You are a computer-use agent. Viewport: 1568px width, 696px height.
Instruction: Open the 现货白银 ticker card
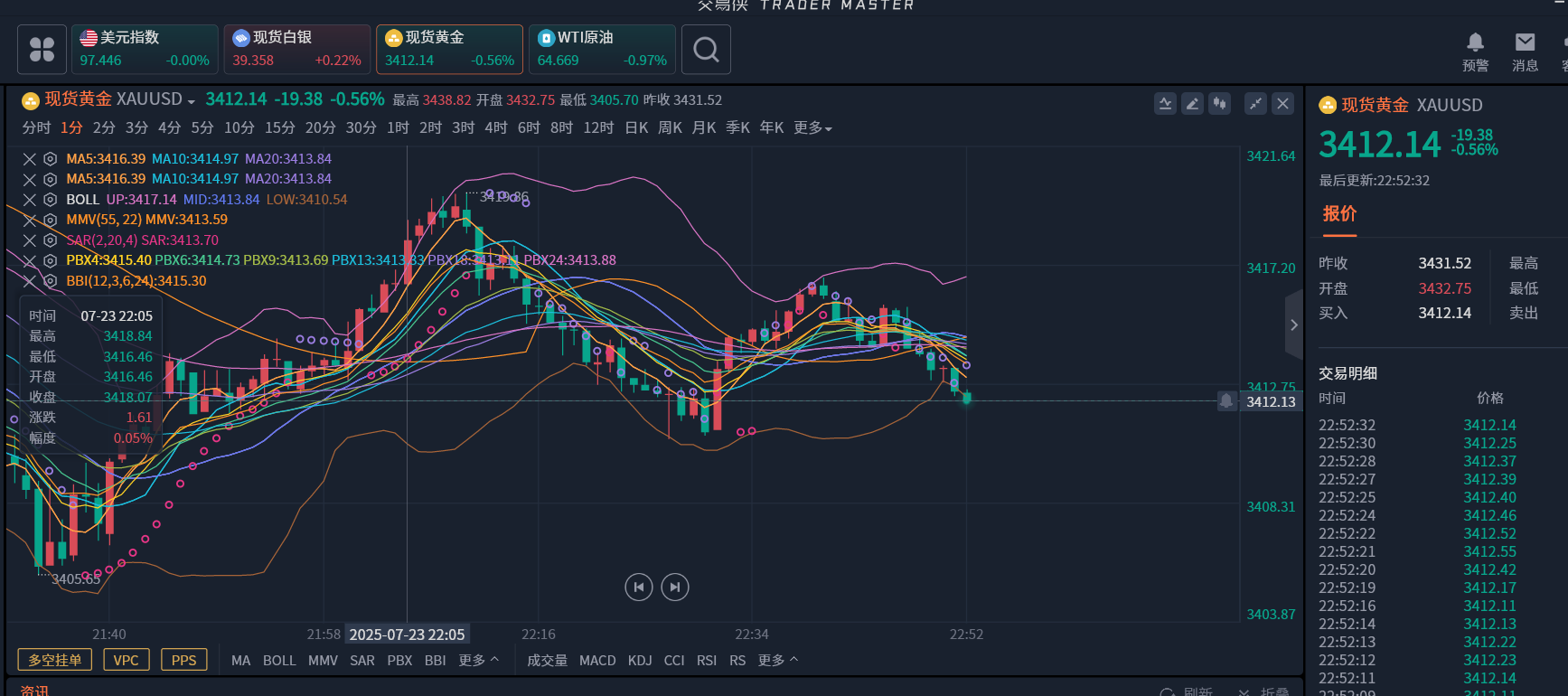coord(297,49)
